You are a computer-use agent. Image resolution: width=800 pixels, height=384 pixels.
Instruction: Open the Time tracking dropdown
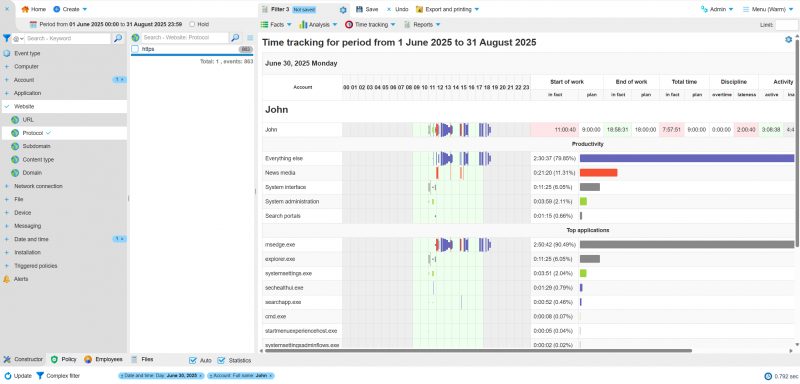[x=370, y=24]
